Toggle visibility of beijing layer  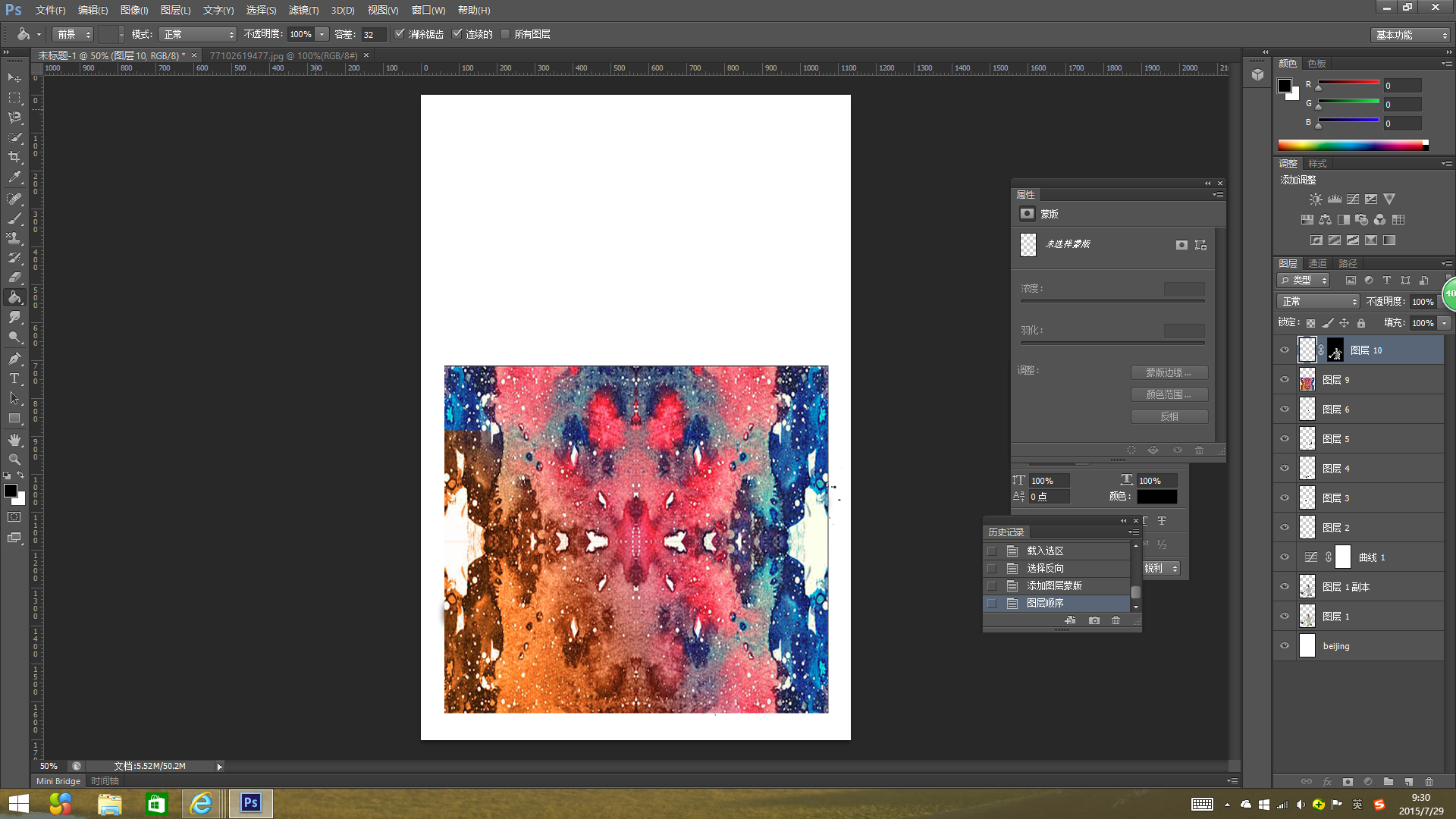[1285, 645]
